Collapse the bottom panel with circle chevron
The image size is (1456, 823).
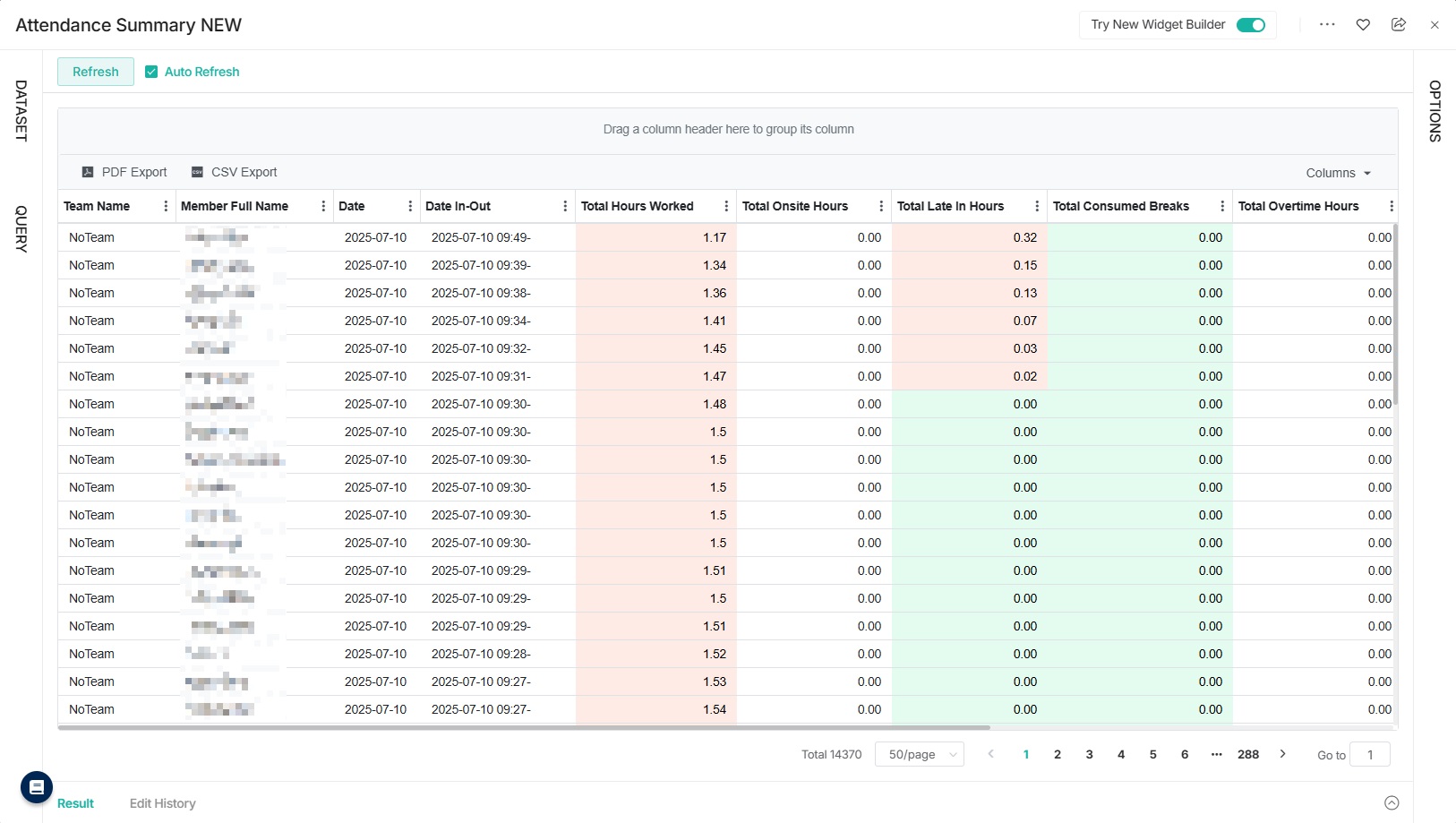tap(1392, 803)
